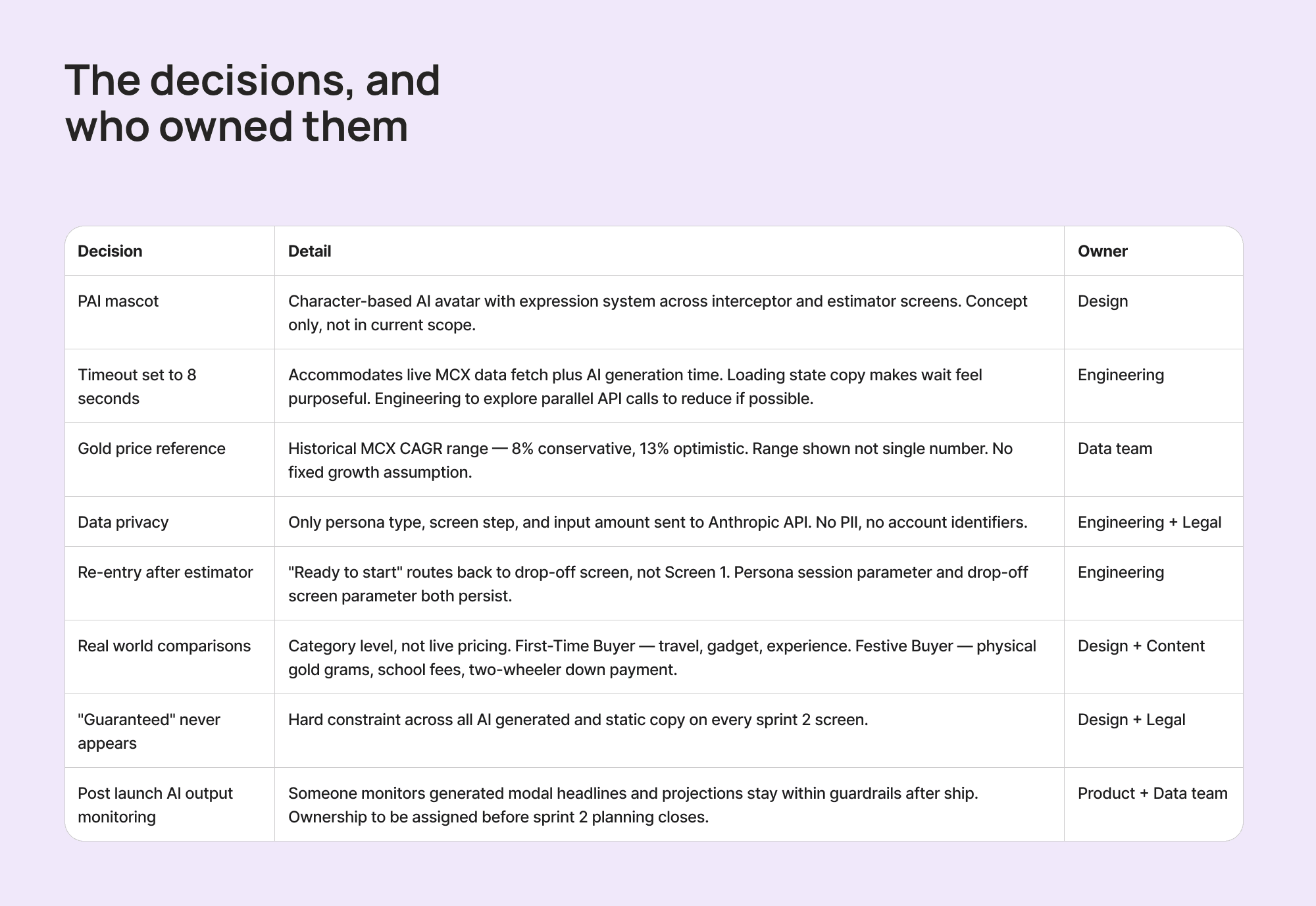Select the 'Owner' column header

pos(1103,251)
